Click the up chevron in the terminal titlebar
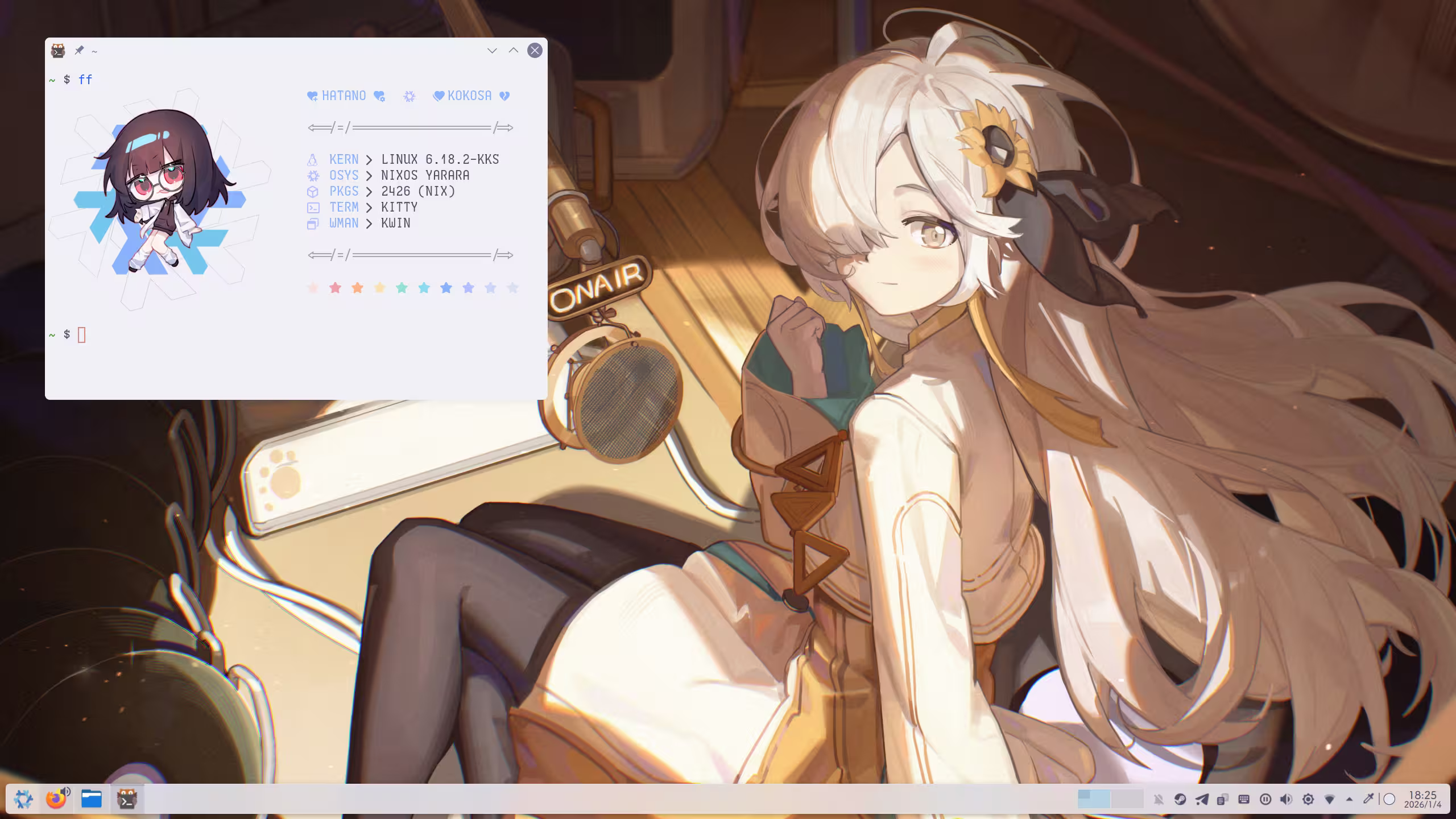The image size is (1456, 819). click(513, 51)
